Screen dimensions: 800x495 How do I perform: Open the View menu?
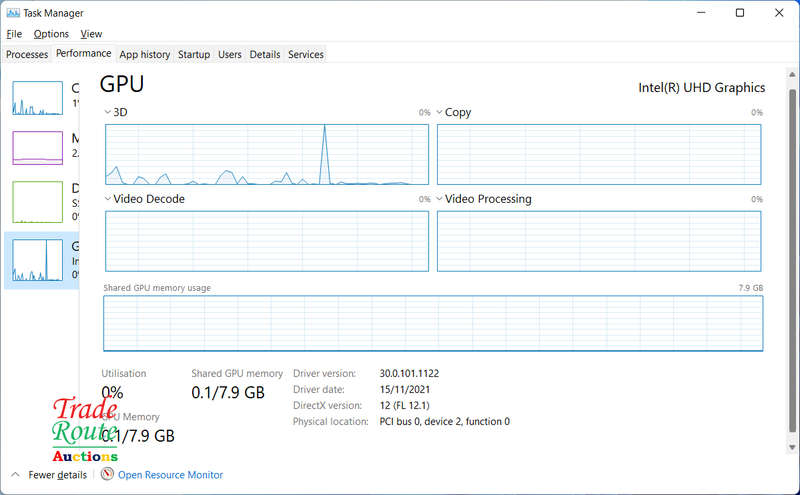(91, 34)
